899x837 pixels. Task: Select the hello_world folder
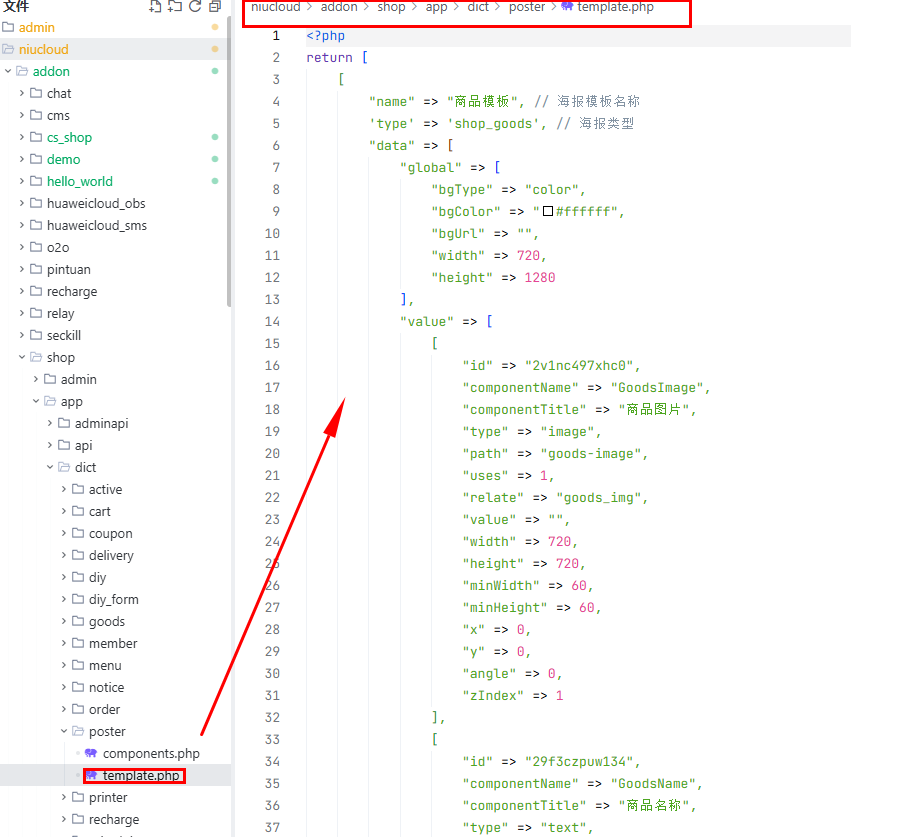point(79,181)
